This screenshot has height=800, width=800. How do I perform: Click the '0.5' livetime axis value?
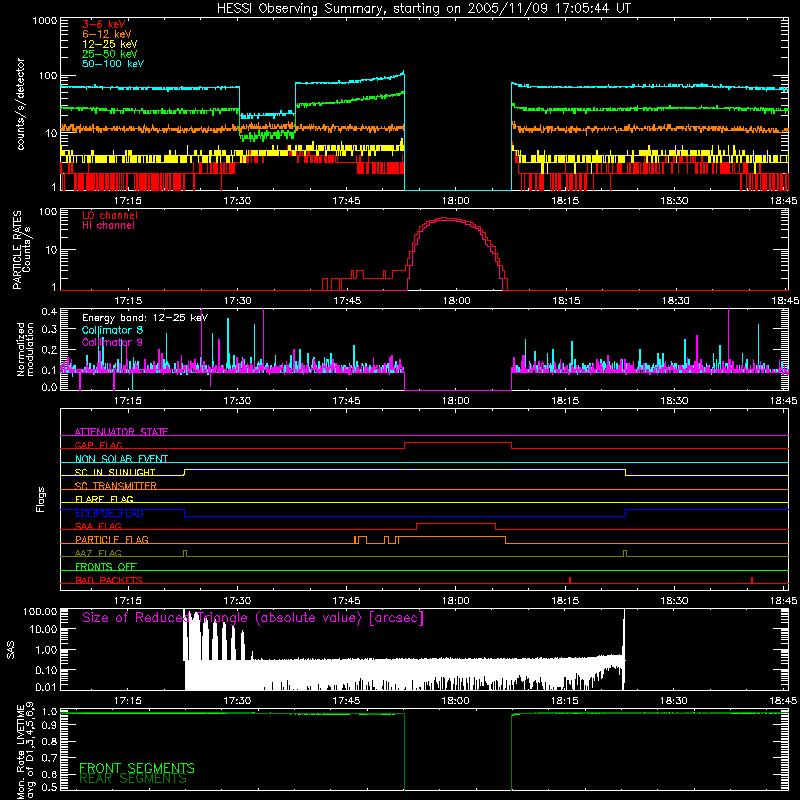tap(49, 787)
